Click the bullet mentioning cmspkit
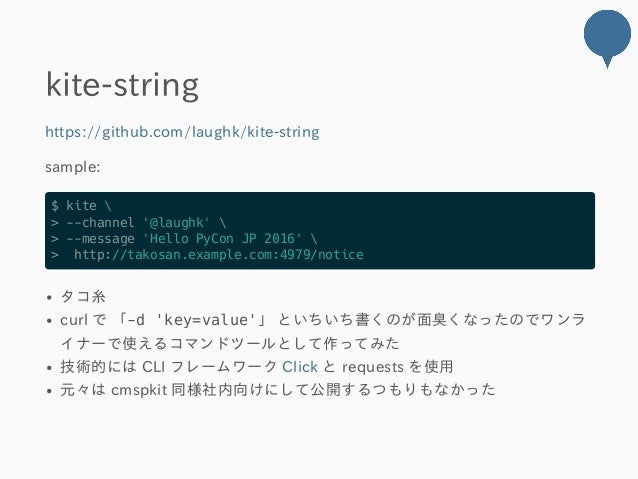 277,390
